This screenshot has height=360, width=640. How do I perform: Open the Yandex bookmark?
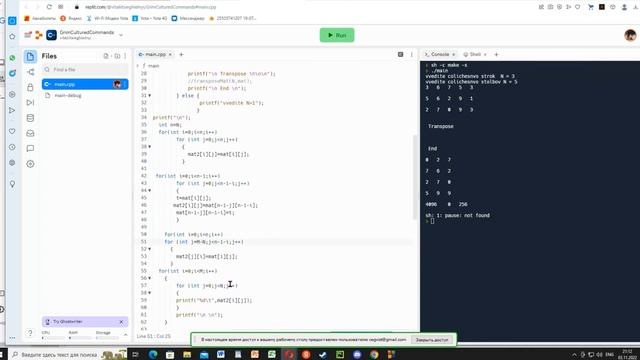tap(71, 18)
